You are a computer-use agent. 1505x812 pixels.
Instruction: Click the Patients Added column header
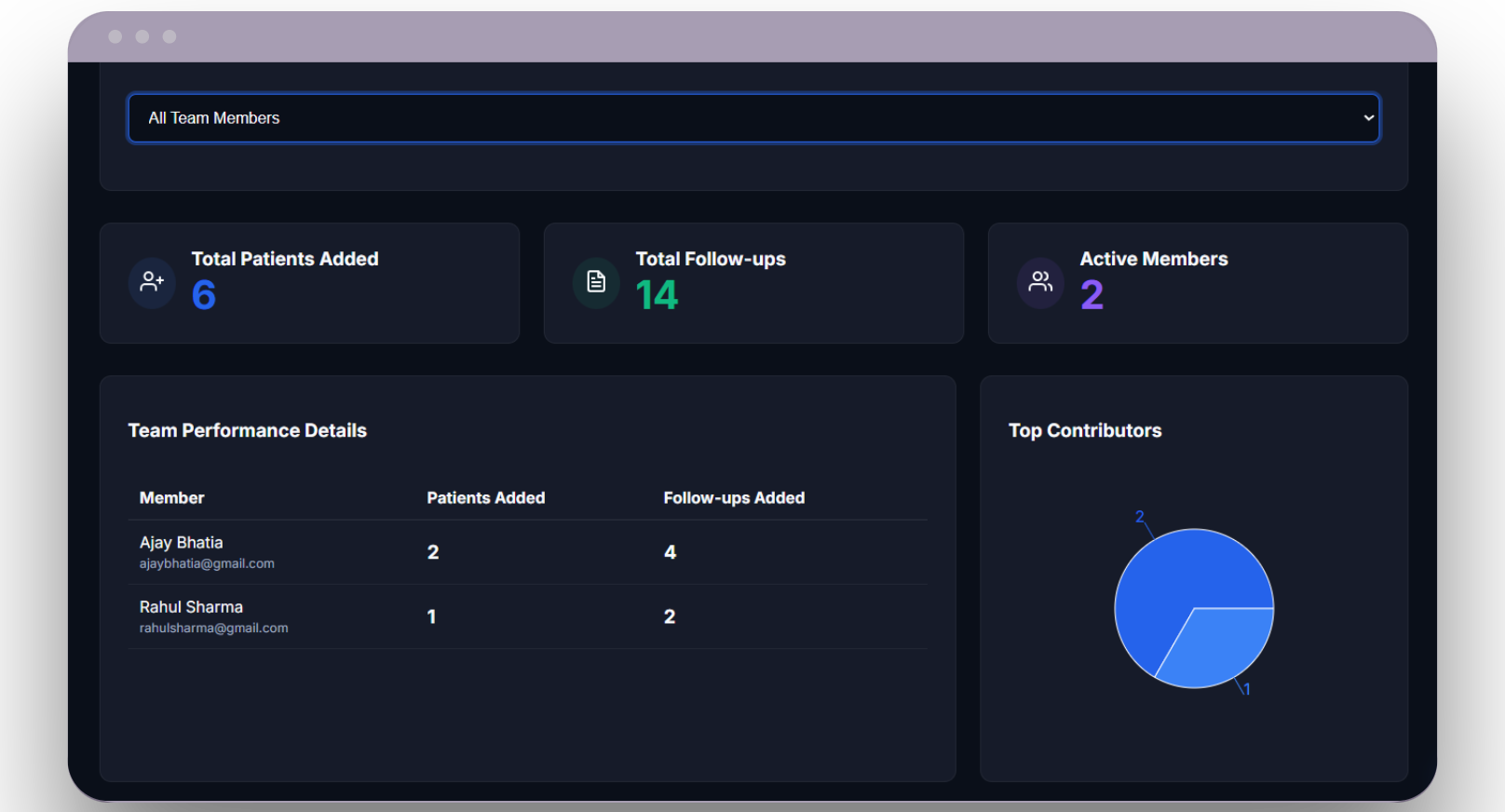tap(486, 498)
